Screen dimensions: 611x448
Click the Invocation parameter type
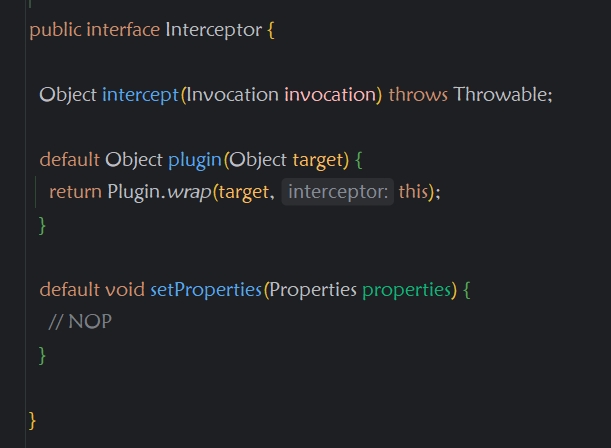[232, 95]
